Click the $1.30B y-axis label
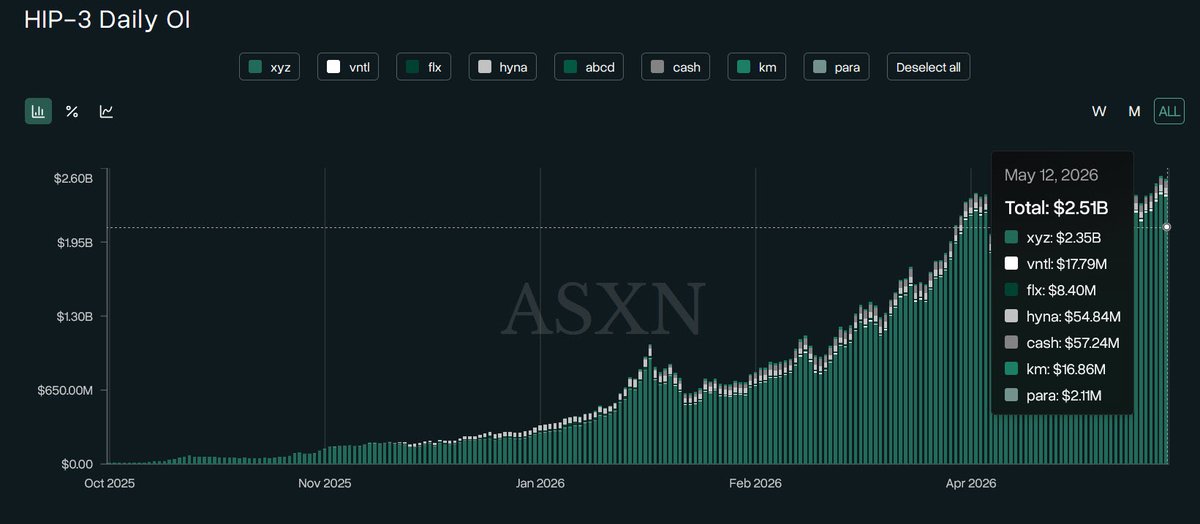 coord(73,316)
